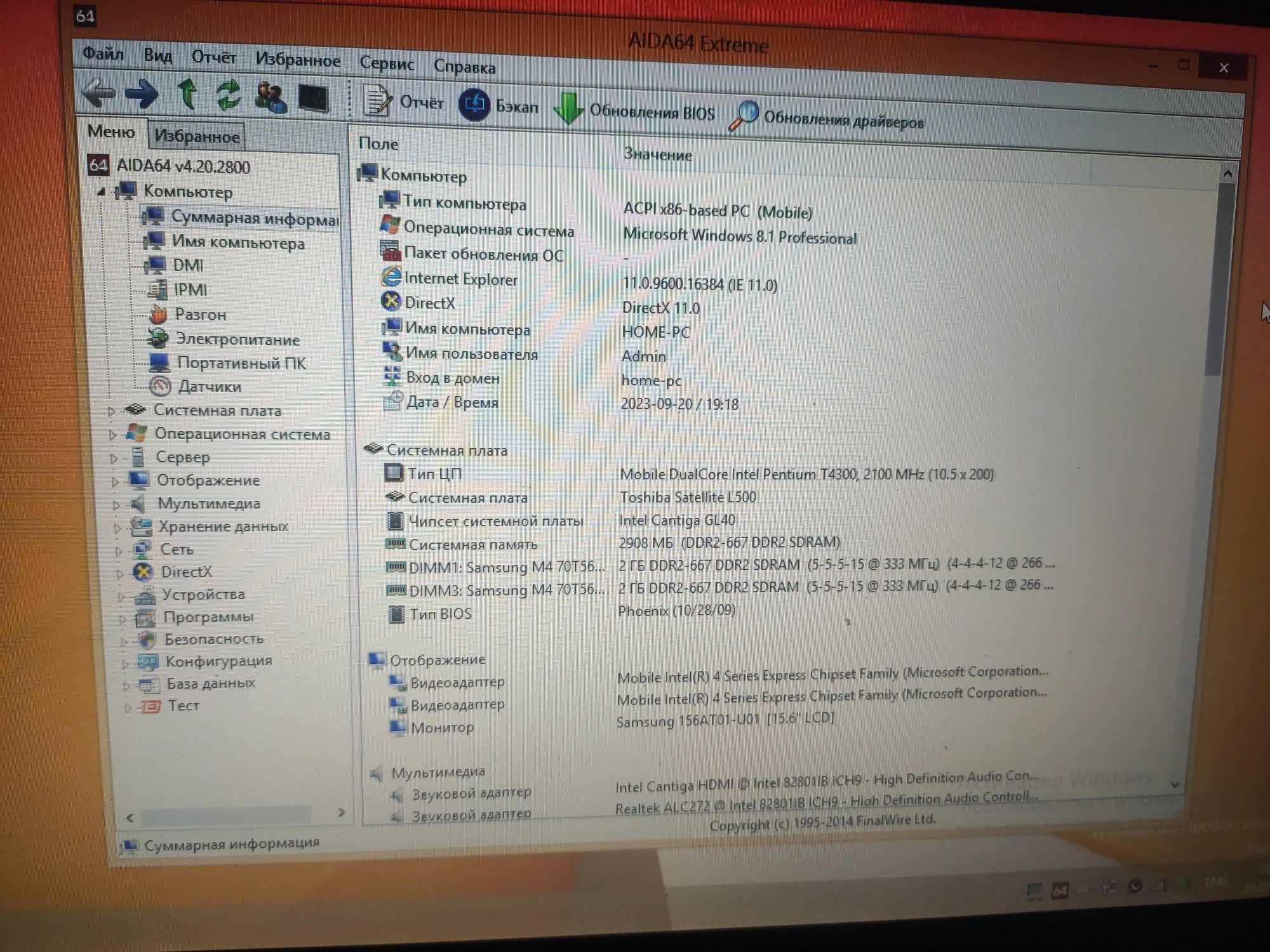1270x952 pixels.
Task: Open Обновления драйверов in toolbar
Action: coord(827,117)
